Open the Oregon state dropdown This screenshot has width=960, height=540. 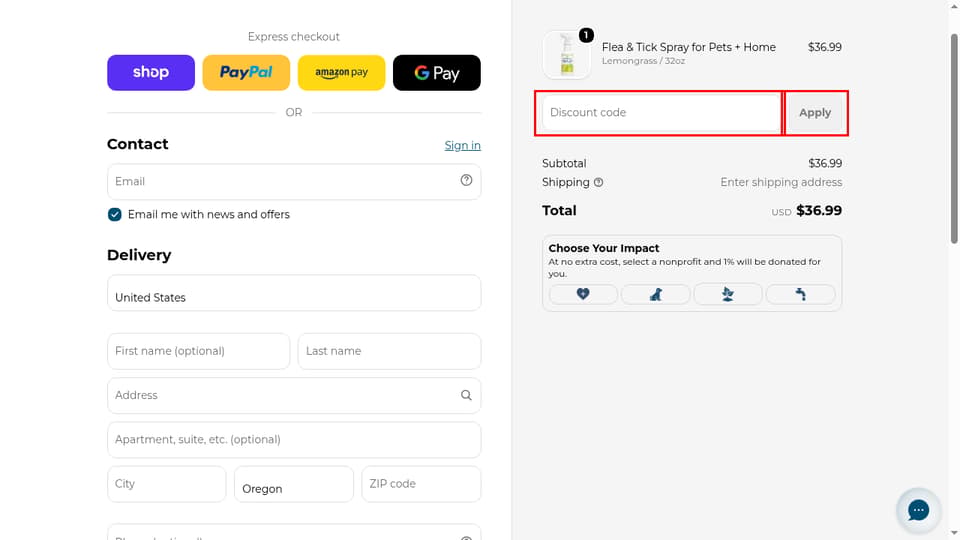tap(294, 484)
